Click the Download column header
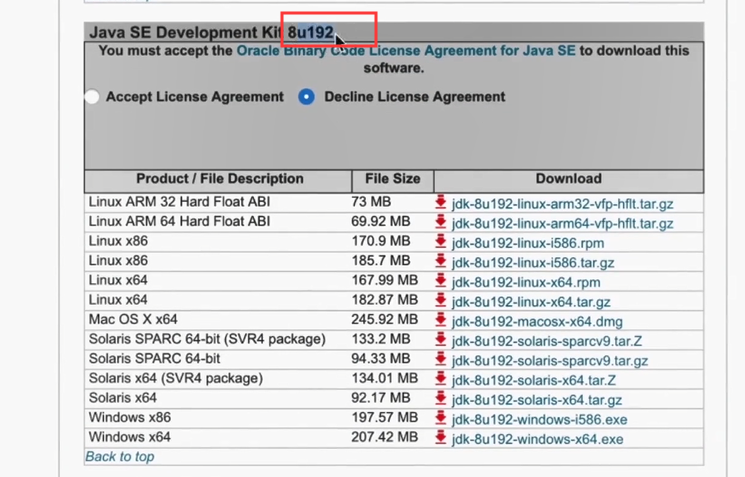 (x=569, y=179)
